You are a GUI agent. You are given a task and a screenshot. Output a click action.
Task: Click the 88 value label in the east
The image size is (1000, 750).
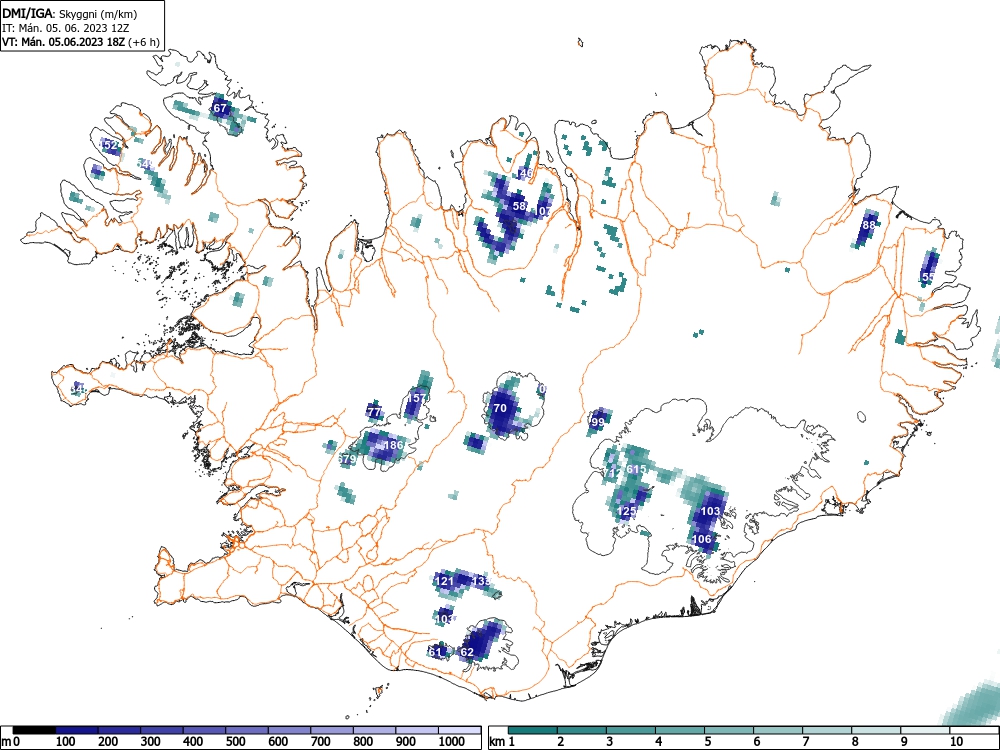[869, 225]
